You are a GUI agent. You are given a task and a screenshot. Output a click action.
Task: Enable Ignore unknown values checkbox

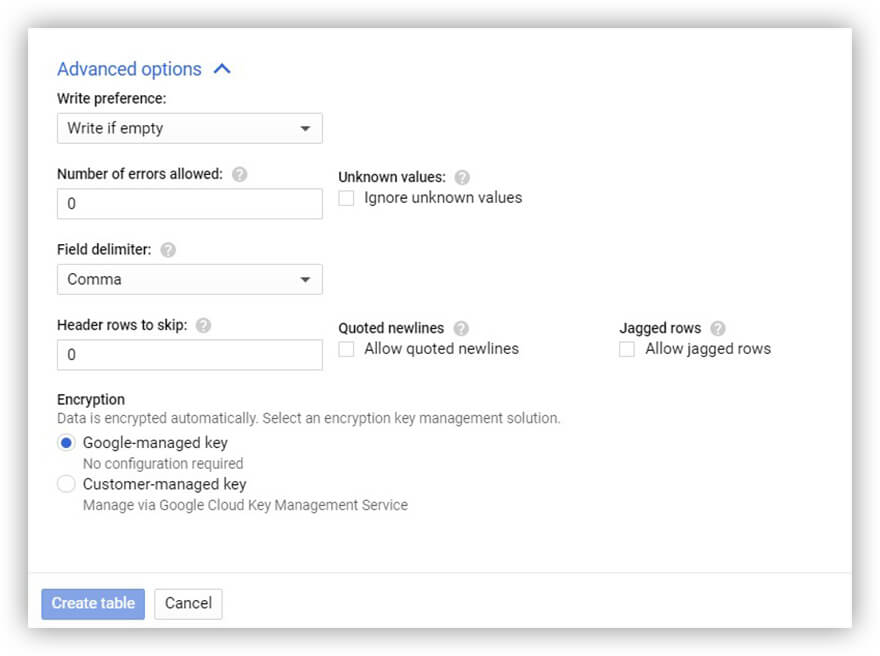pos(346,198)
